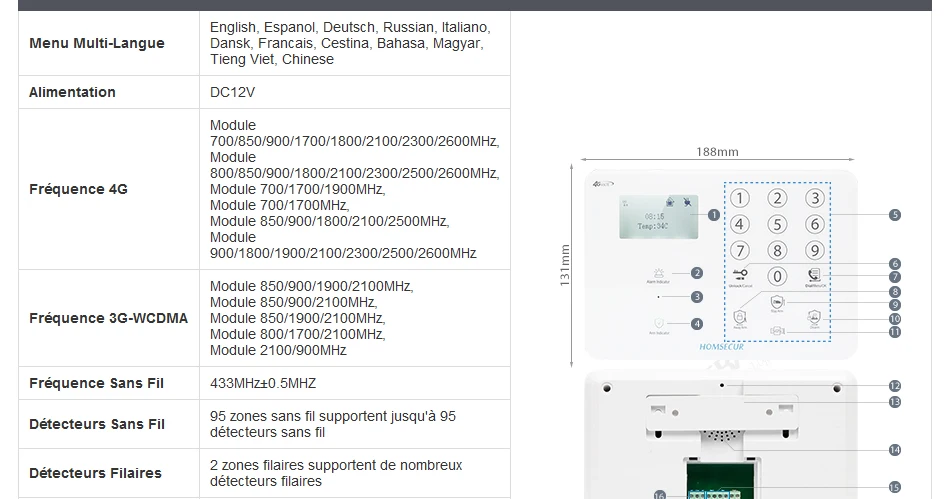Click the Unlock/Cancel key icon on panel
The width and height of the screenshot is (950, 499).
point(740,276)
